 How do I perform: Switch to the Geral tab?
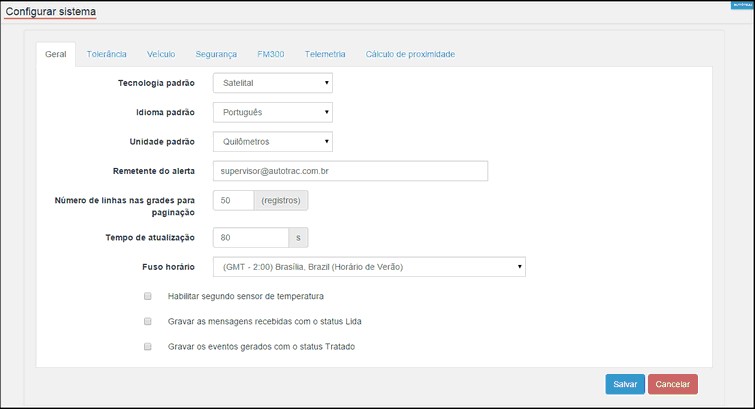click(x=56, y=54)
